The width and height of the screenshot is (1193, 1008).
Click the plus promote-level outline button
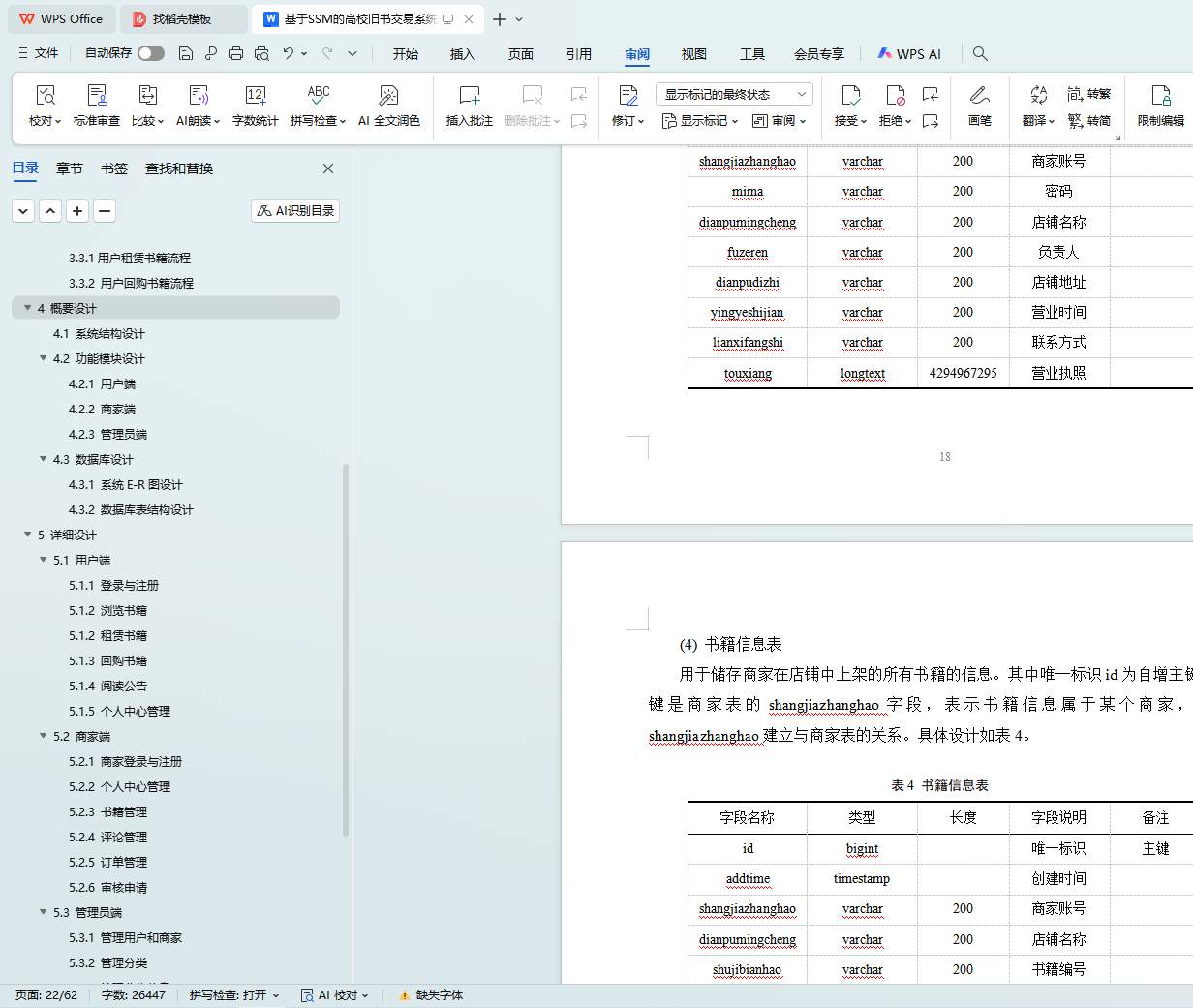[x=77, y=210]
